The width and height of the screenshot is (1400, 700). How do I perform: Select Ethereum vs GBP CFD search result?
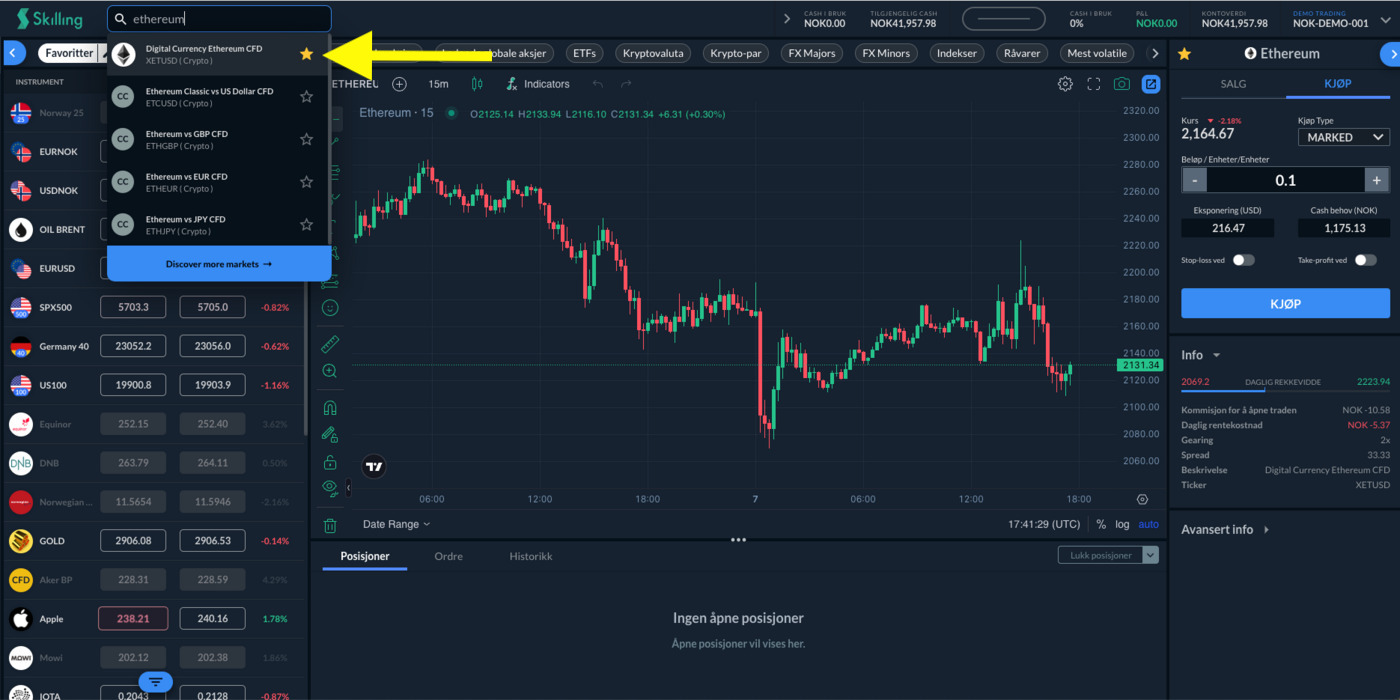(219, 139)
